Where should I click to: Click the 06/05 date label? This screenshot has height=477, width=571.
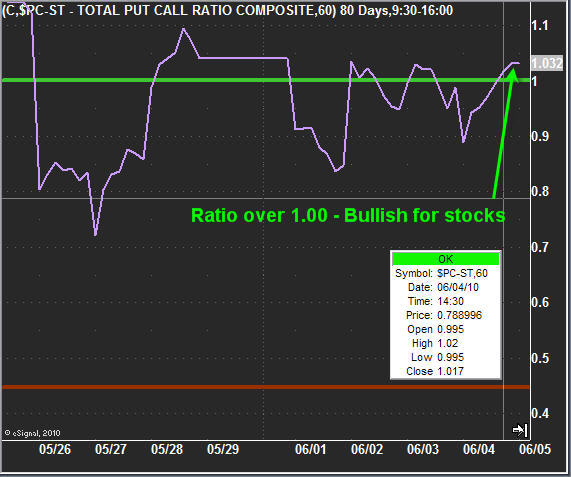pyautogui.click(x=535, y=449)
